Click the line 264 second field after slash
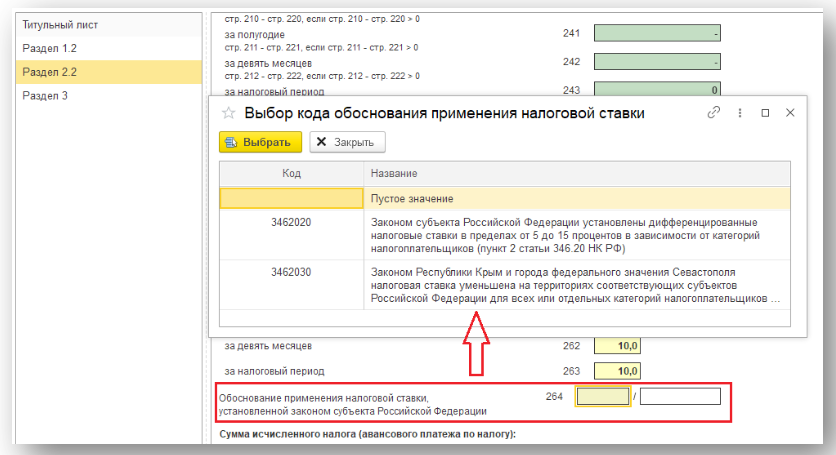The width and height of the screenshot is (836, 455). pyautogui.click(x=680, y=397)
